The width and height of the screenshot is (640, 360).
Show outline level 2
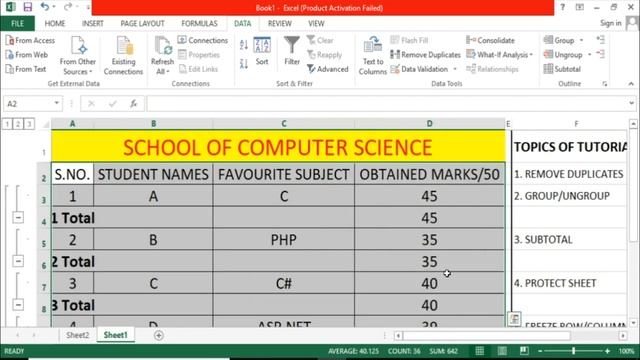point(18,124)
